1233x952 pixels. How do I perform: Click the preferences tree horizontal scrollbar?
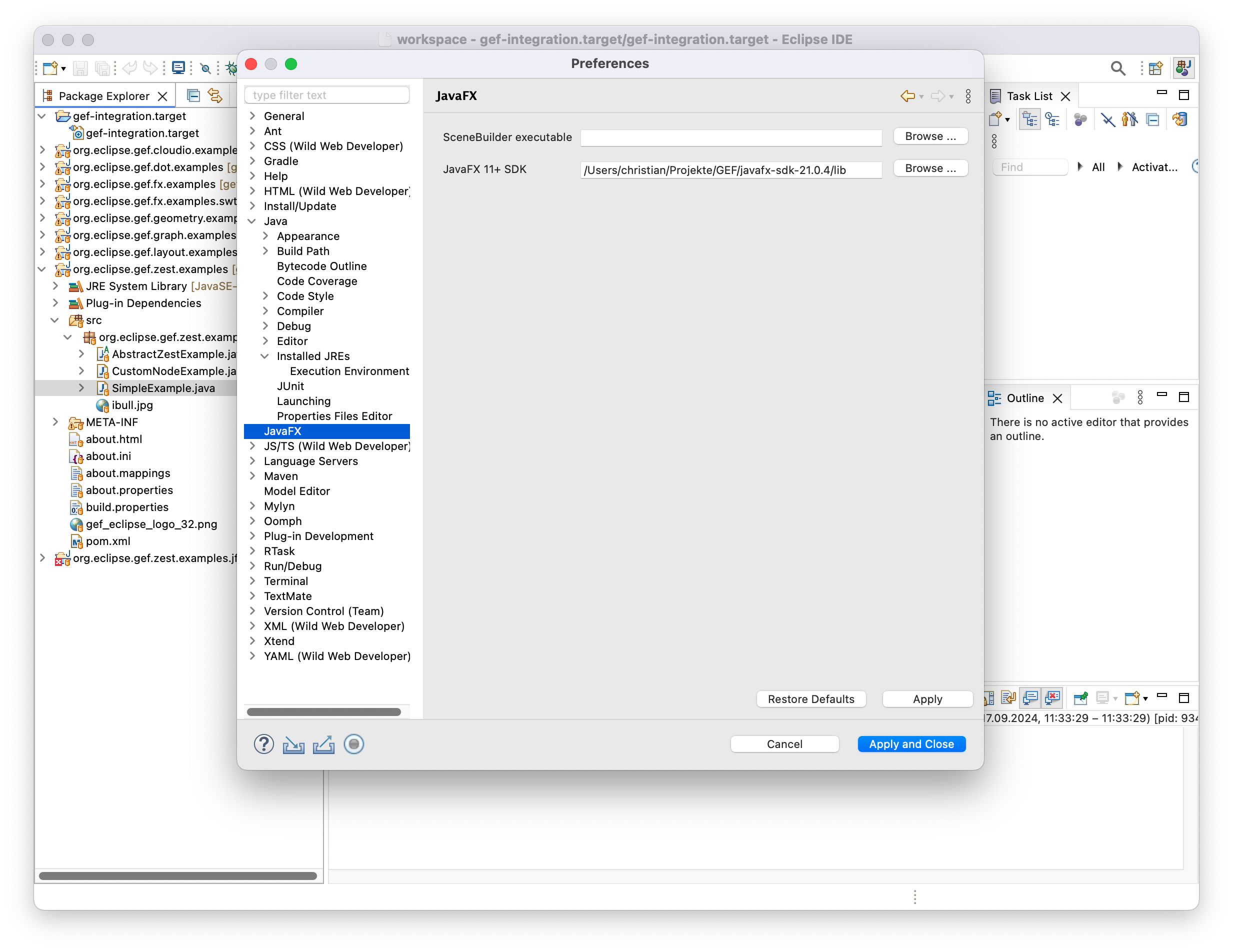click(x=323, y=712)
